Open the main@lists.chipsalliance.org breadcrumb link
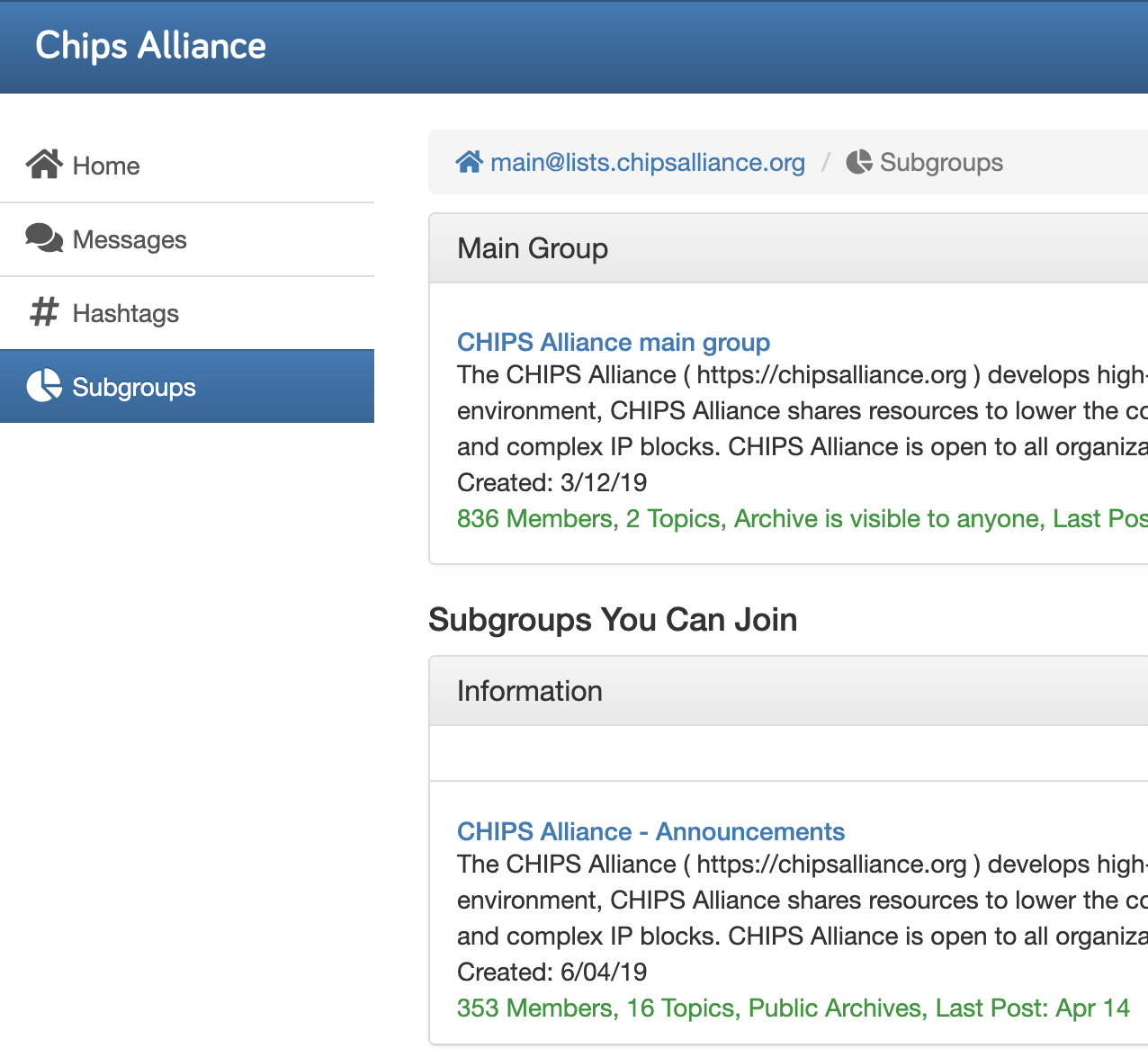This screenshot has width=1148, height=1058. click(647, 162)
